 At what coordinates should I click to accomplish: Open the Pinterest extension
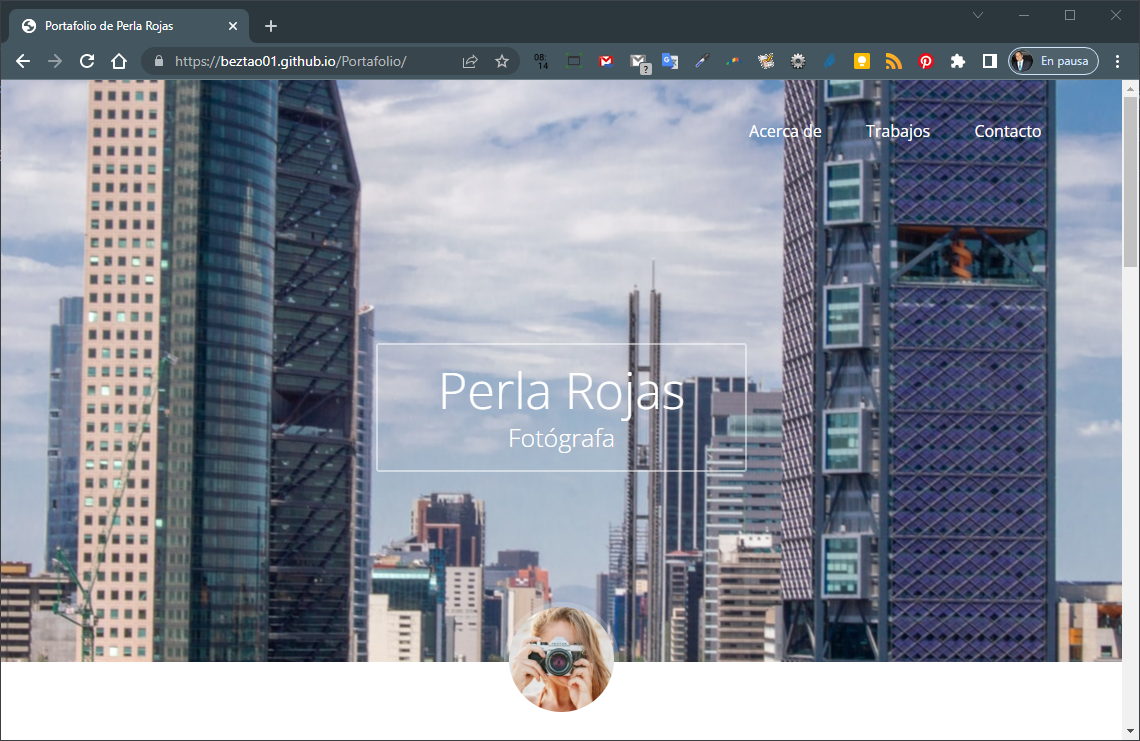[926, 61]
